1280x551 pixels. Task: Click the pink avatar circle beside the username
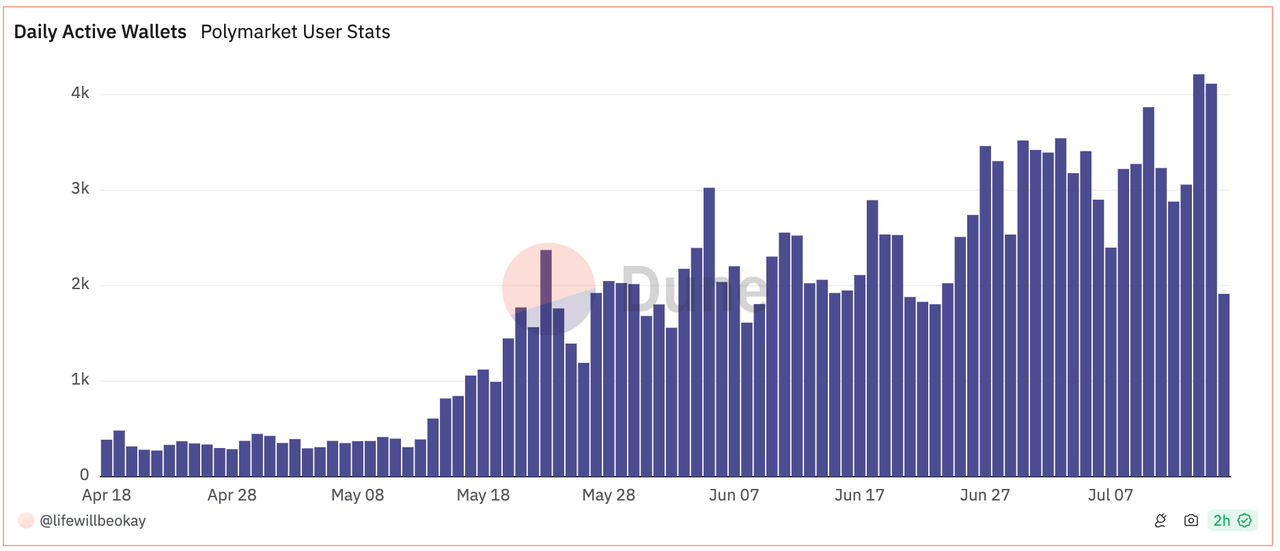[26, 520]
